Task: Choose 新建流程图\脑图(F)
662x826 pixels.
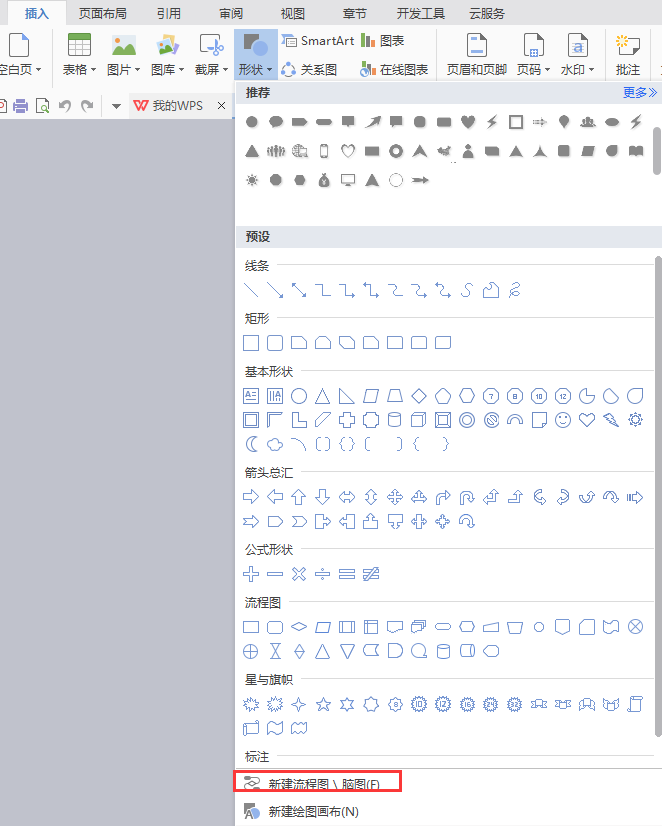Action: coord(318,781)
